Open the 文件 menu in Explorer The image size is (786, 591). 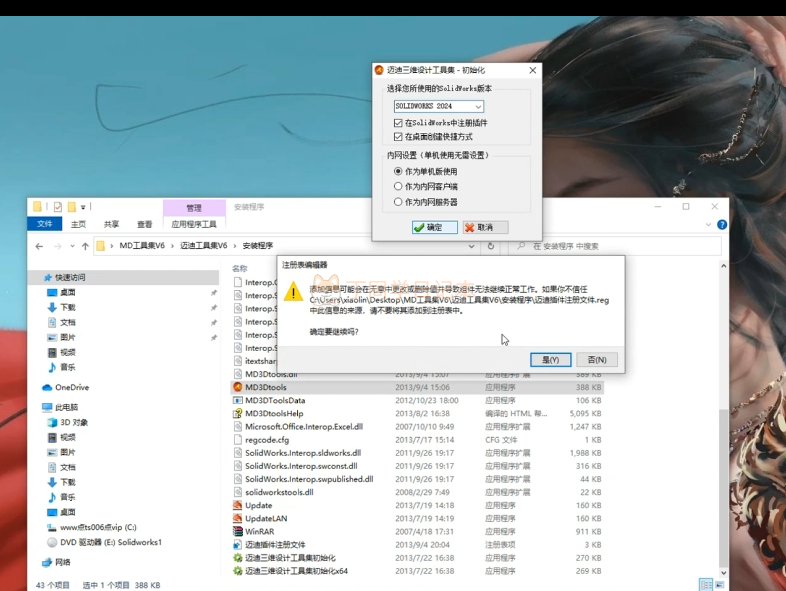(44, 224)
